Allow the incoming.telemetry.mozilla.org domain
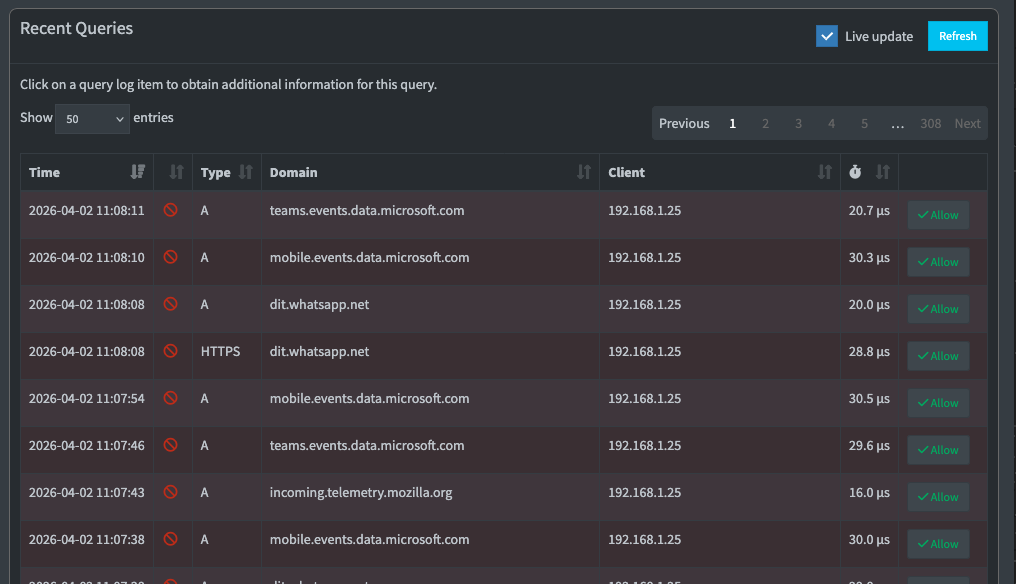This screenshot has height=584, width=1016. click(x=938, y=497)
